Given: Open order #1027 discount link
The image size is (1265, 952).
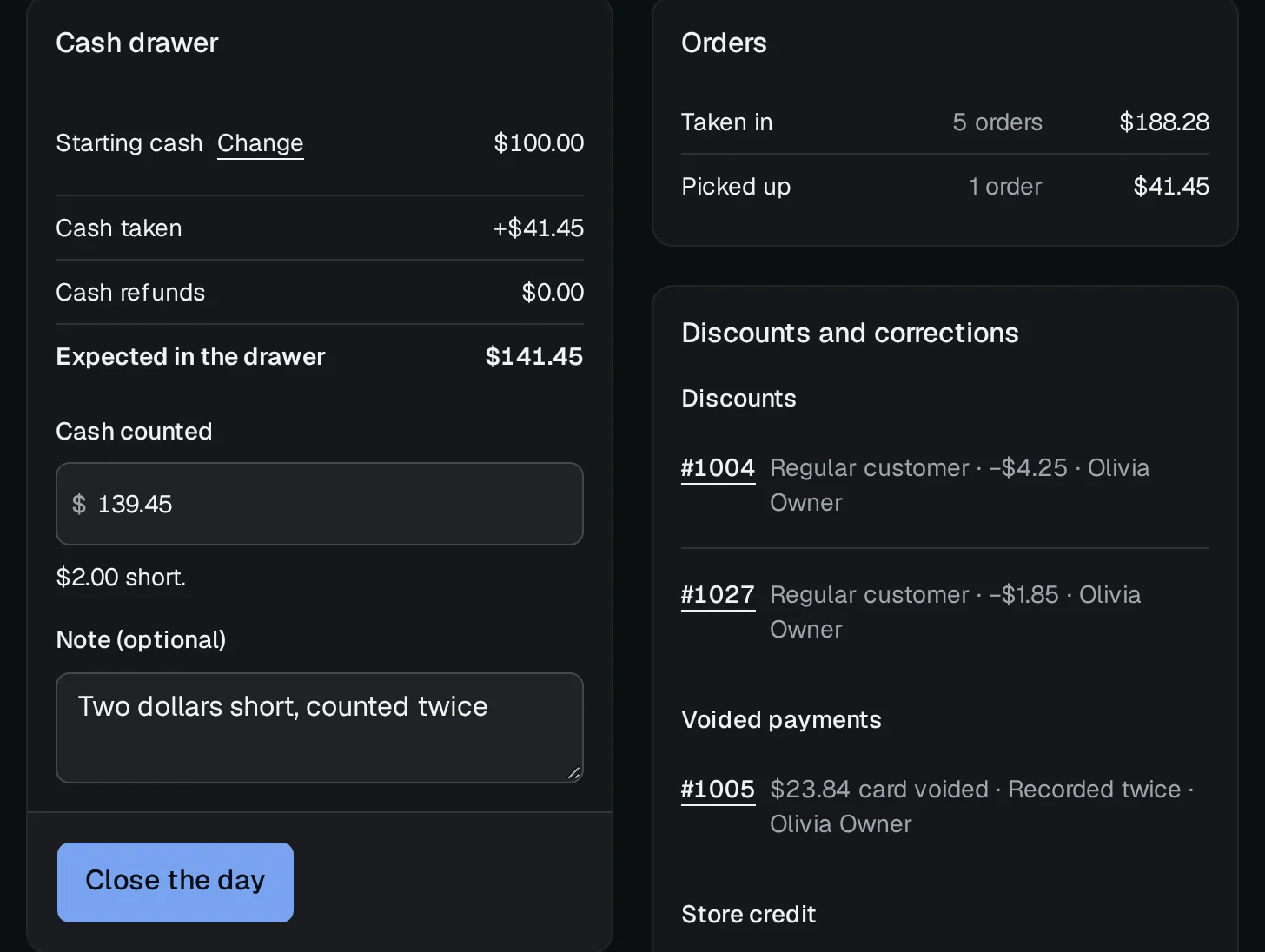Looking at the screenshot, I should coord(718,595).
